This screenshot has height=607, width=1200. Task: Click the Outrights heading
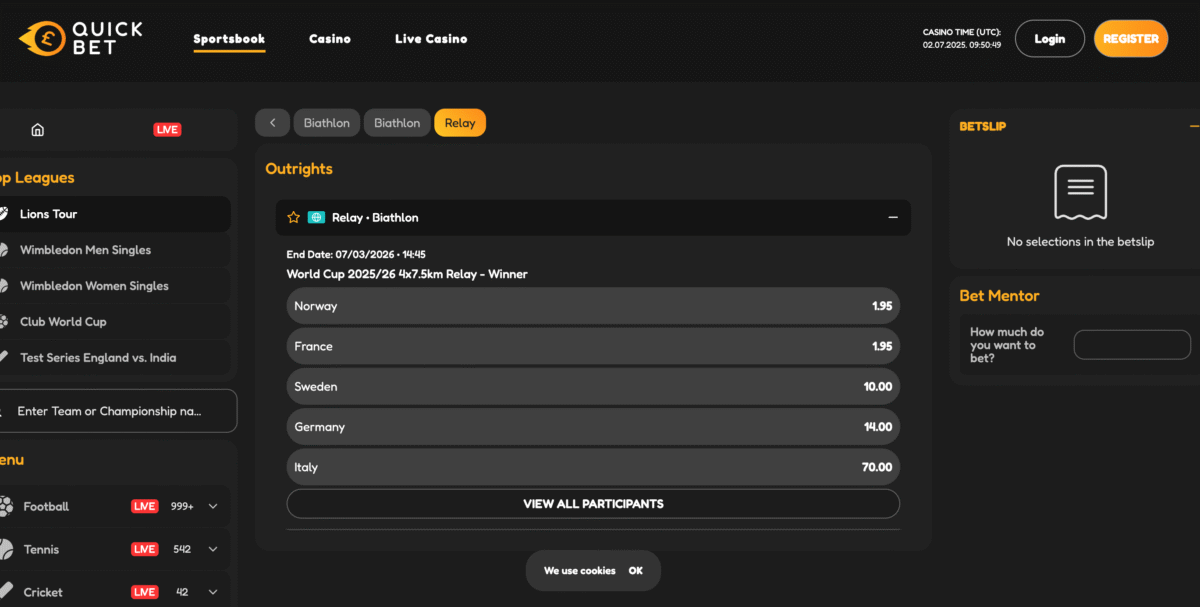[x=299, y=169]
